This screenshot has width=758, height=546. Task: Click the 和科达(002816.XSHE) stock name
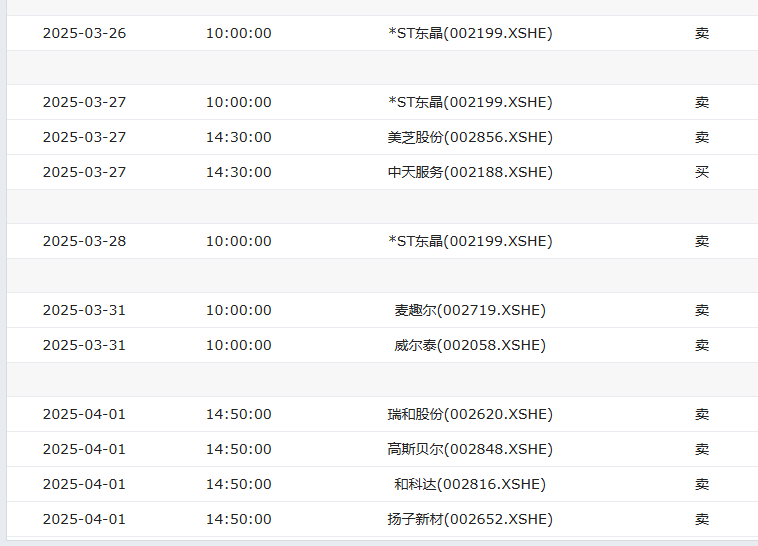[x=470, y=484]
